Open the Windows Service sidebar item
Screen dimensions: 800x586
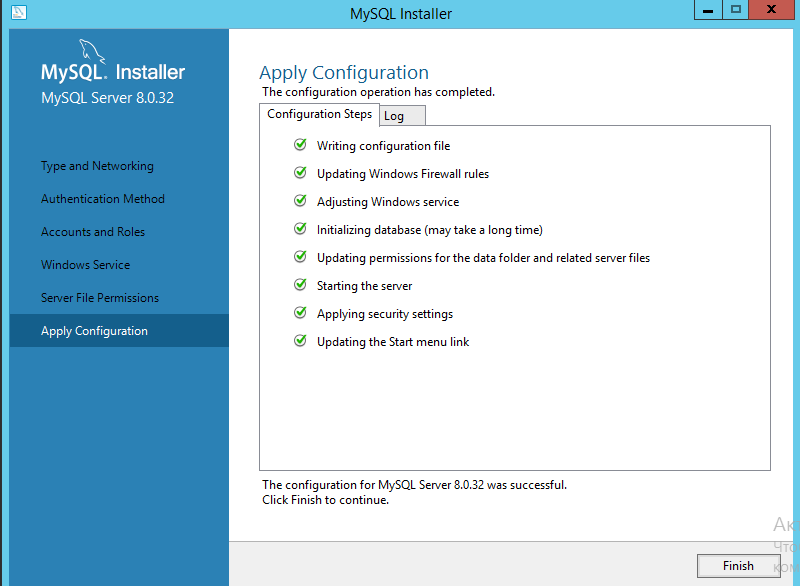[85, 265]
